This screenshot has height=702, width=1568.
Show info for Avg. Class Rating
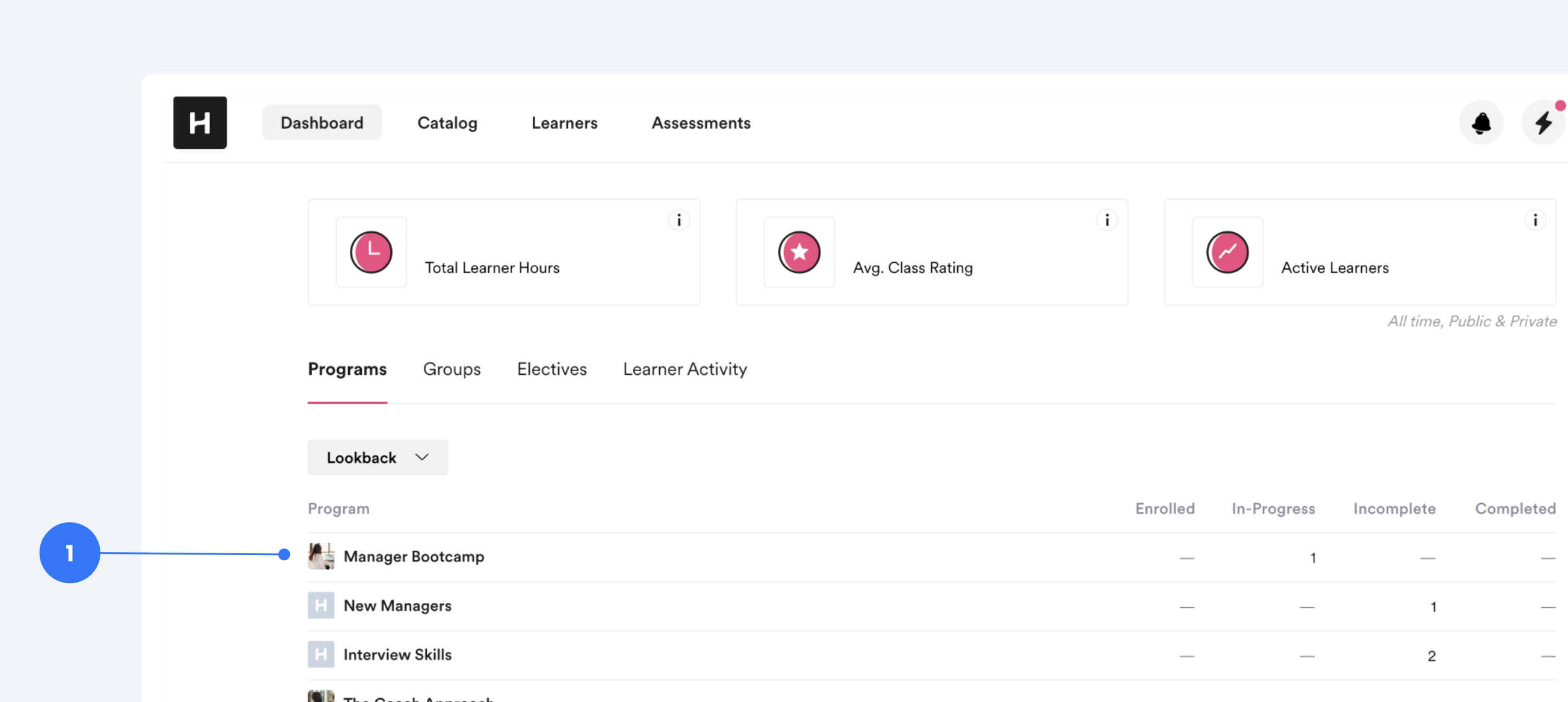[1107, 220]
